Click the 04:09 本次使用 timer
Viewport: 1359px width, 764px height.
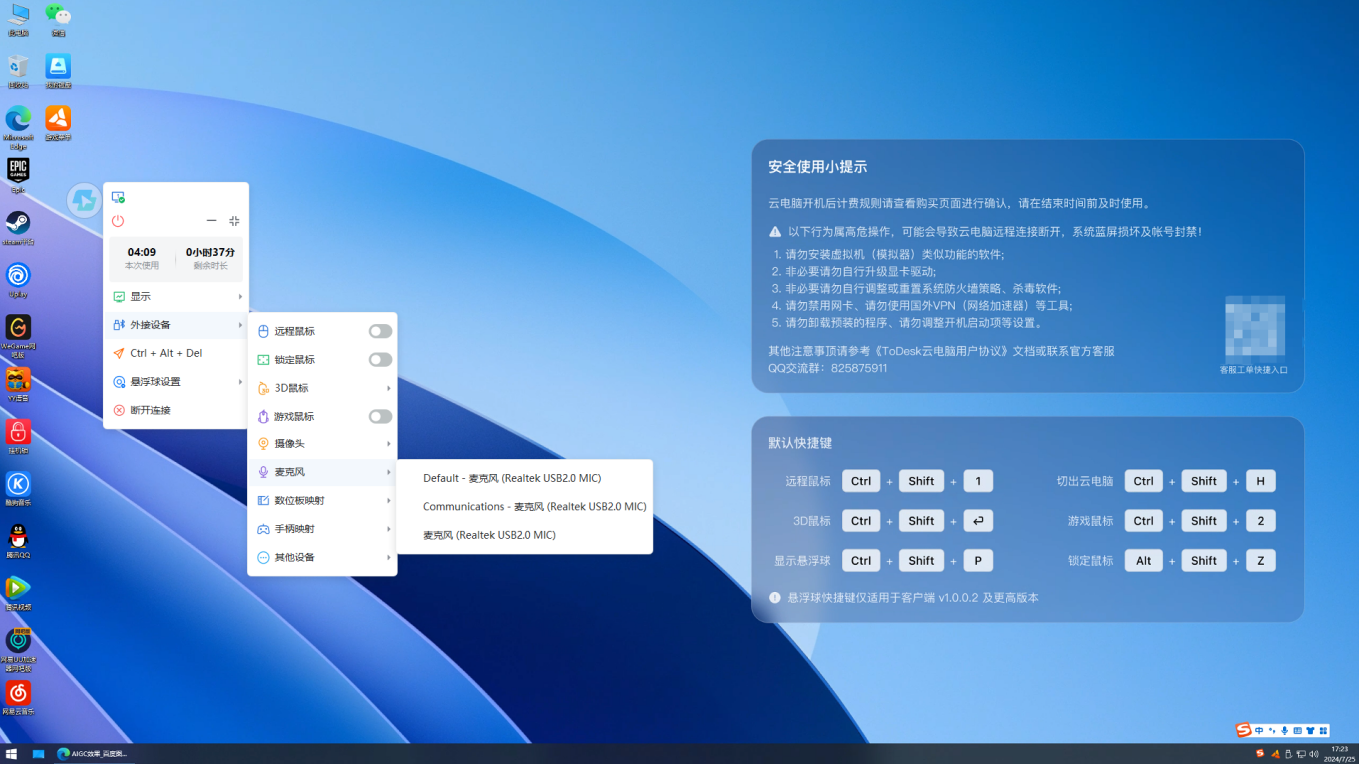click(142, 259)
